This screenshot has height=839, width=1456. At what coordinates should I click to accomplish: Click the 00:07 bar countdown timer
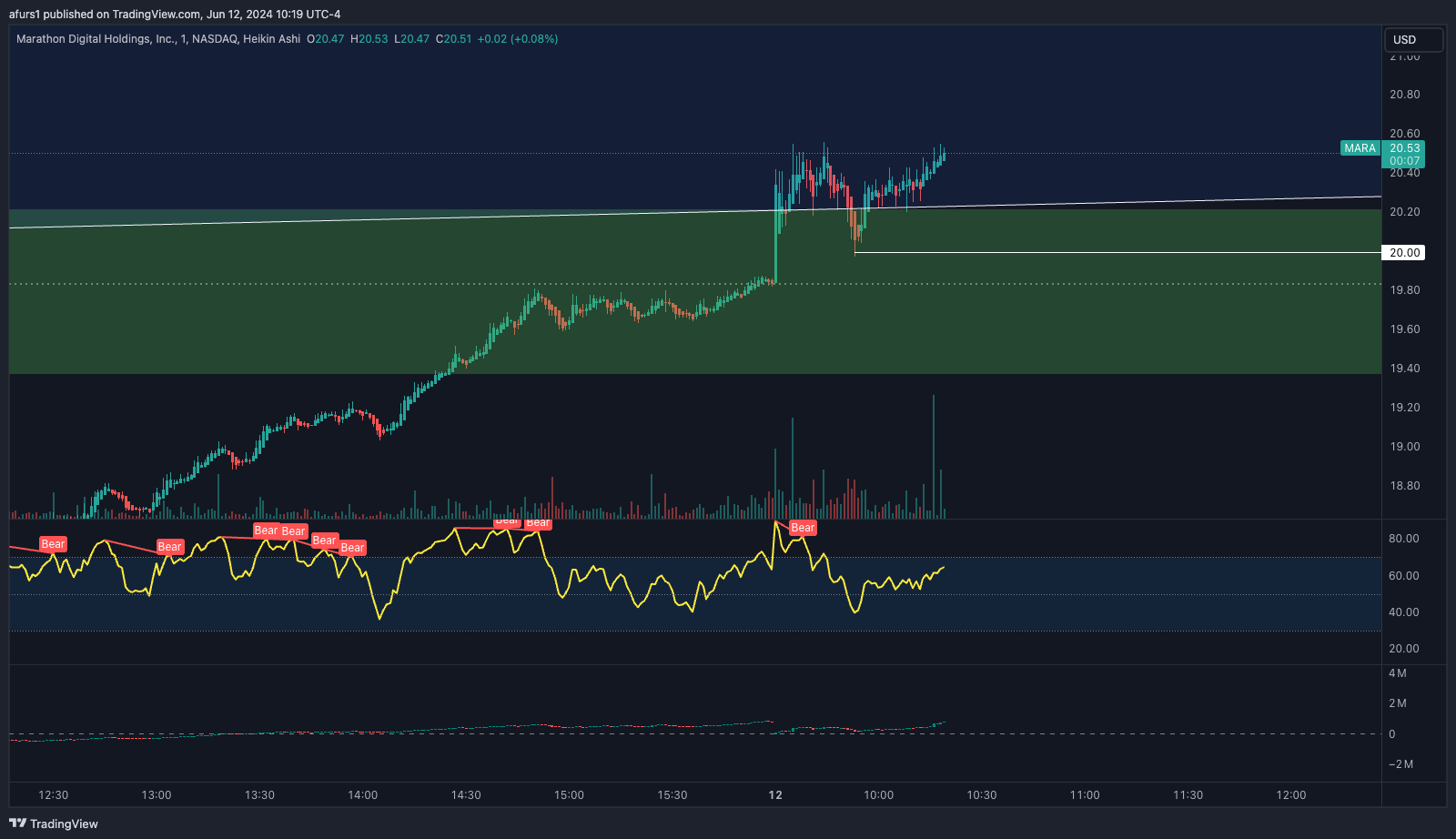pyautogui.click(x=1404, y=161)
